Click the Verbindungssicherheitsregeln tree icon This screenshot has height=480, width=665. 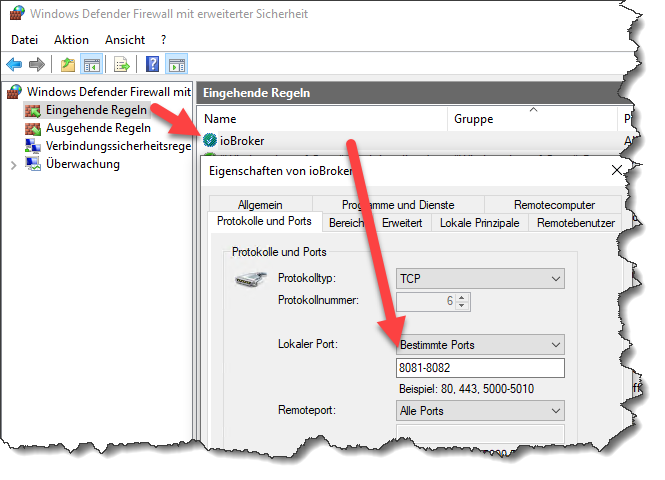pos(33,146)
